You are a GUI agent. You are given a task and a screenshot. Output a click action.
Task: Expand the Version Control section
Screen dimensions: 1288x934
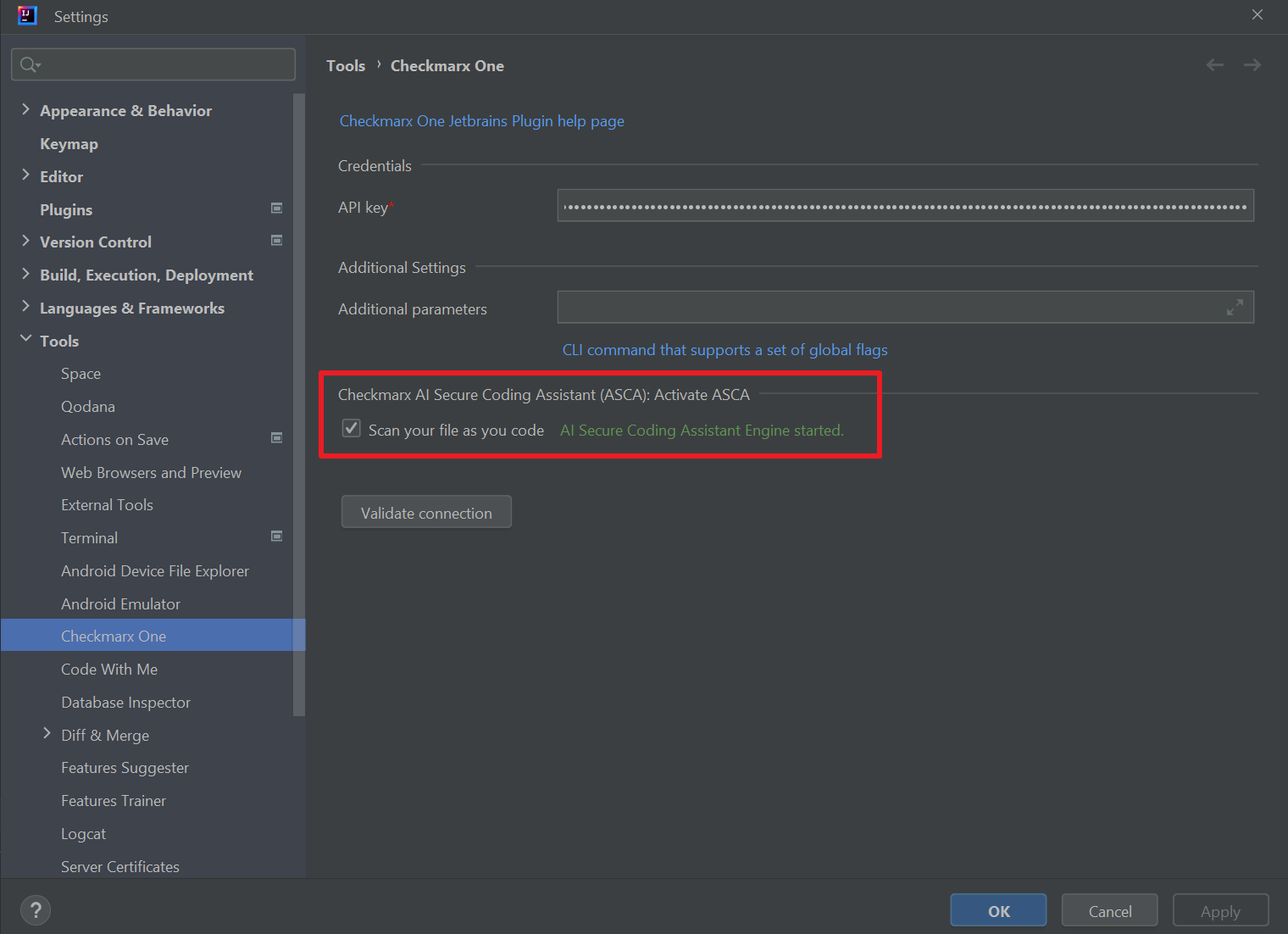(x=25, y=241)
